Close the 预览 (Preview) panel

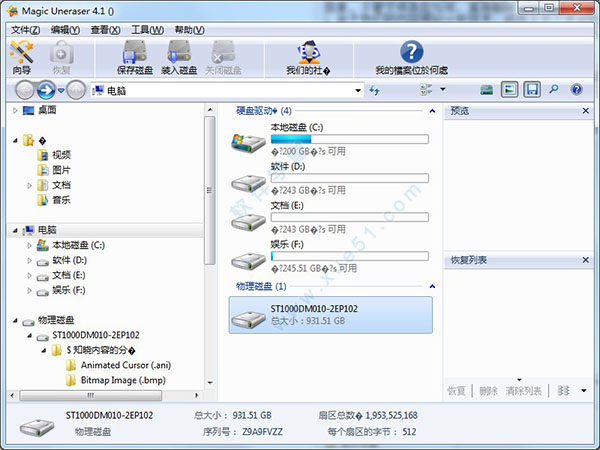(585, 111)
